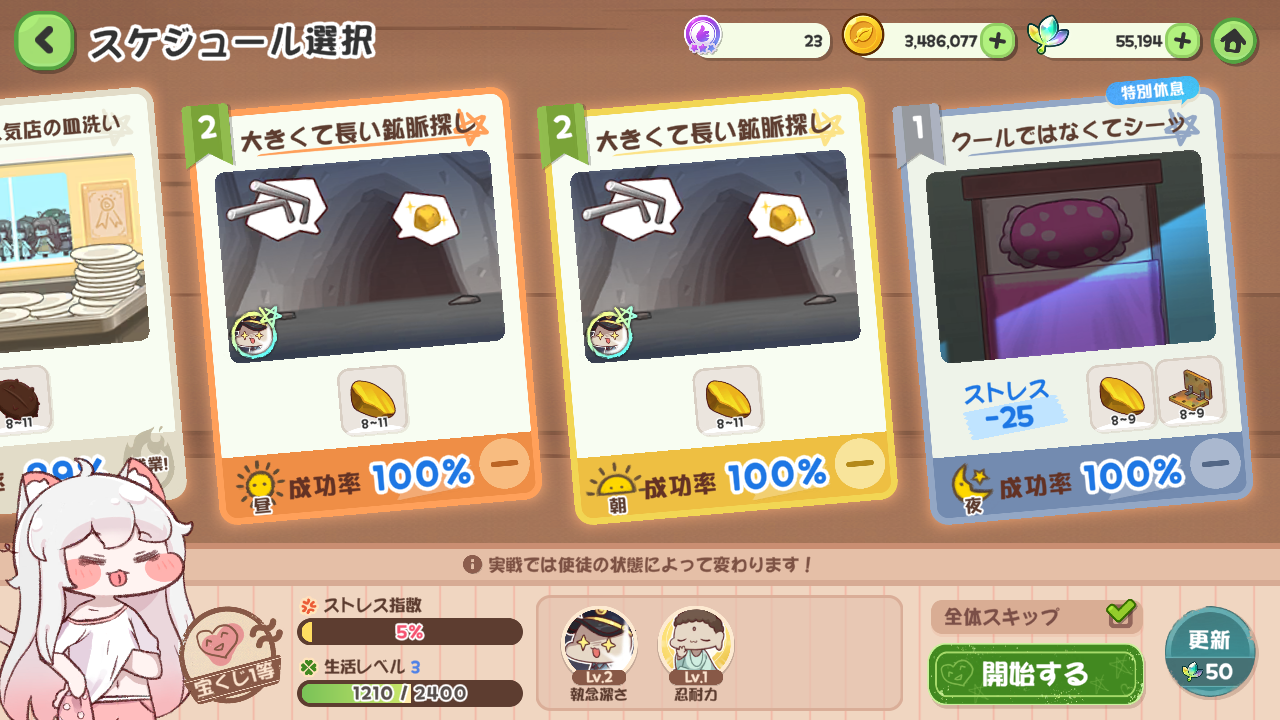
Task: Click the 開始する start button
Action: pyautogui.click(x=1035, y=674)
